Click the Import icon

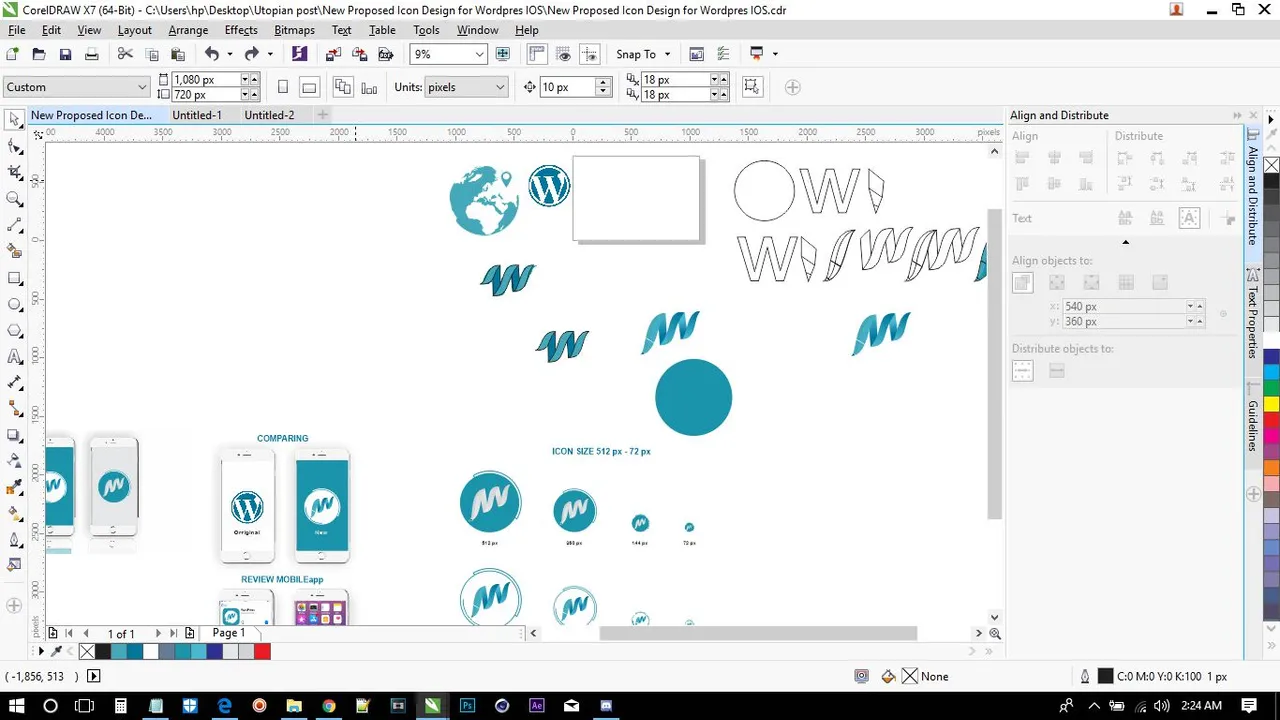click(333, 54)
